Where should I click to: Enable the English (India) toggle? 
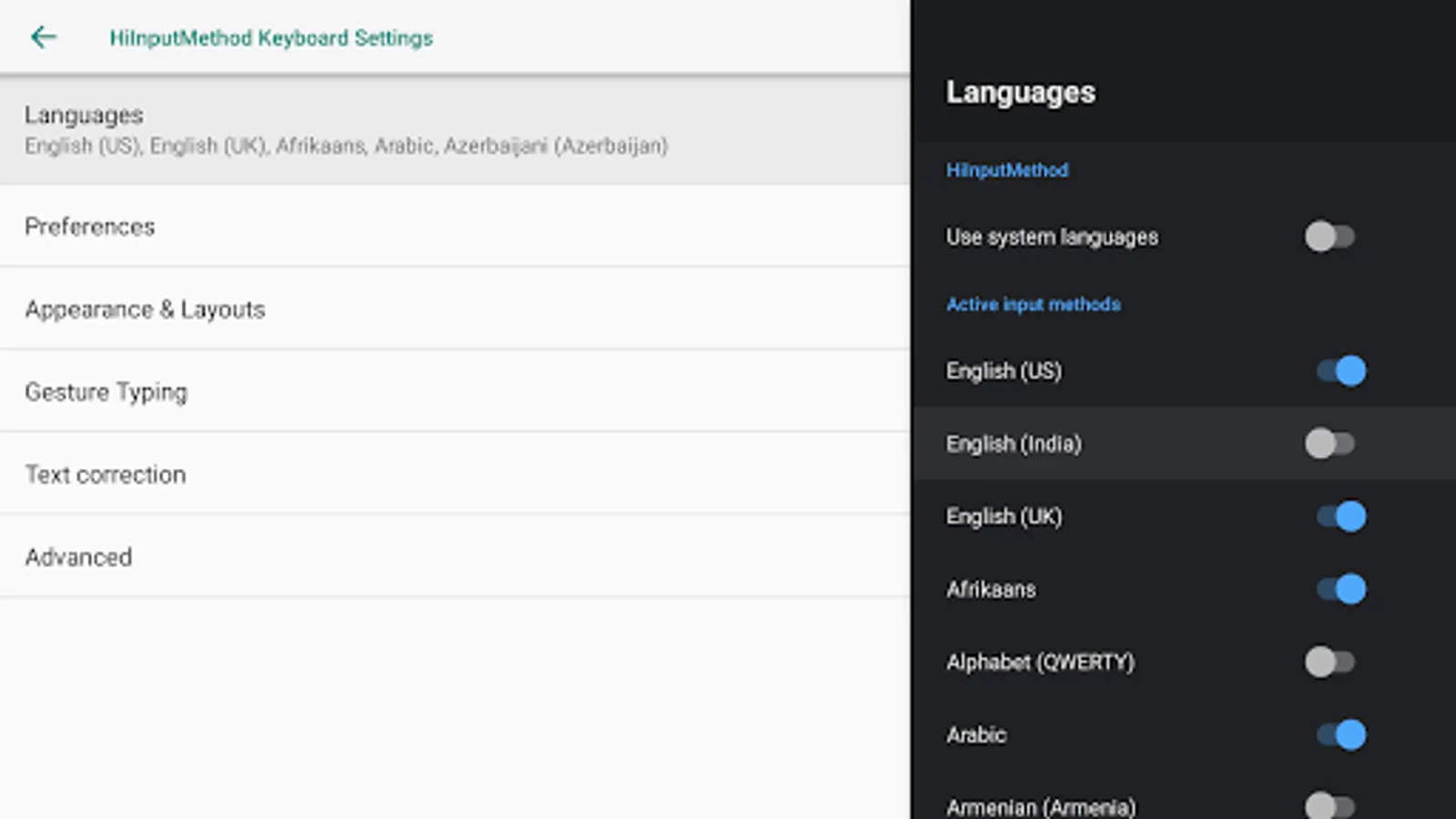pyautogui.click(x=1330, y=444)
